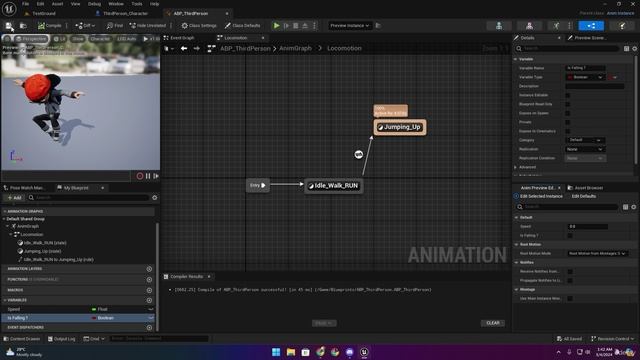Toggle Expose to Cinematics checkbox
Viewport: 640px width, 360px height.
568,131
